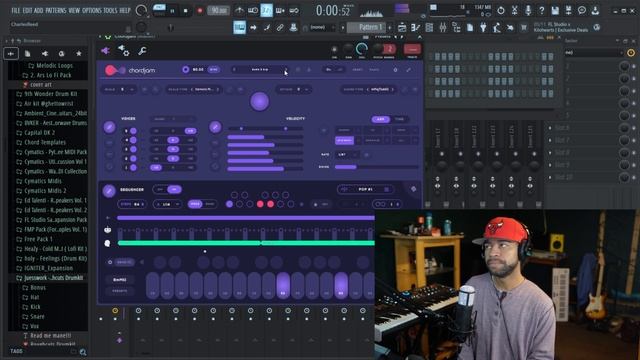
Task: Open the POP #1 pattern preset selector
Action: click(x=365, y=189)
